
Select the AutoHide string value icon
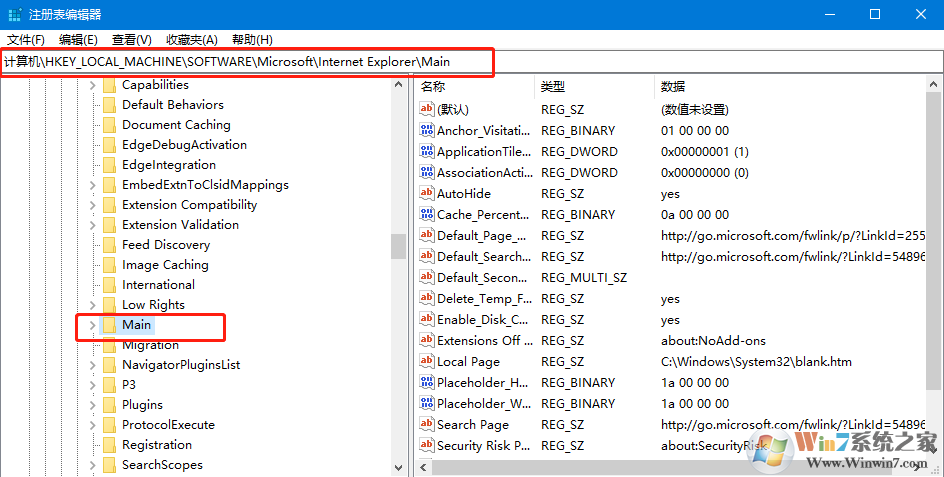pos(427,194)
